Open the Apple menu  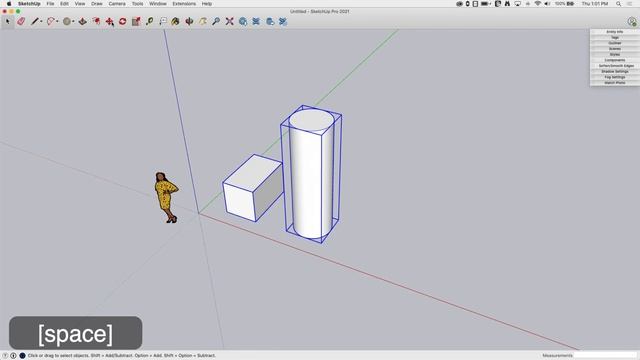pyautogui.click(x=9, y=4)
